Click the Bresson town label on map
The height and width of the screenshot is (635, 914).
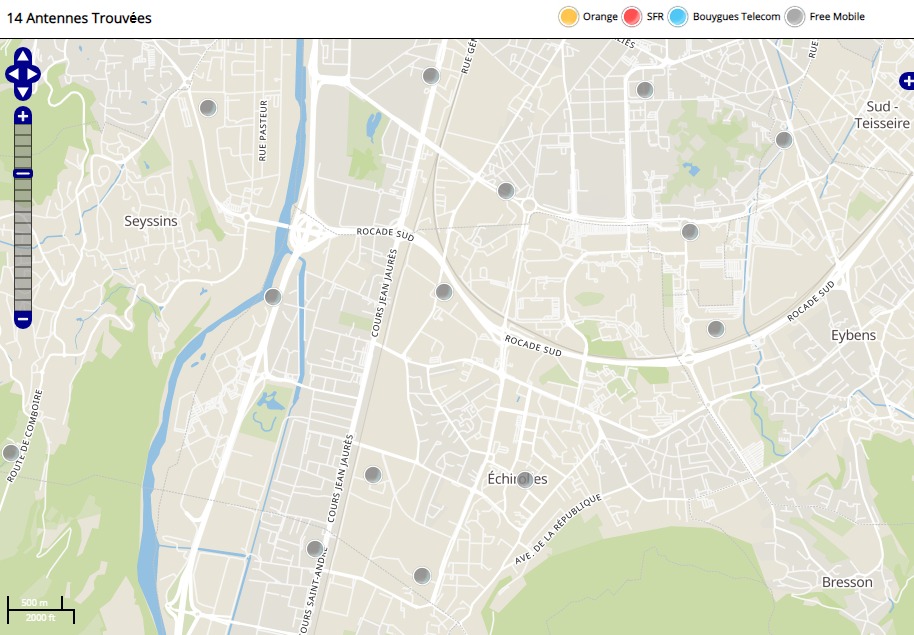(847, 582)
